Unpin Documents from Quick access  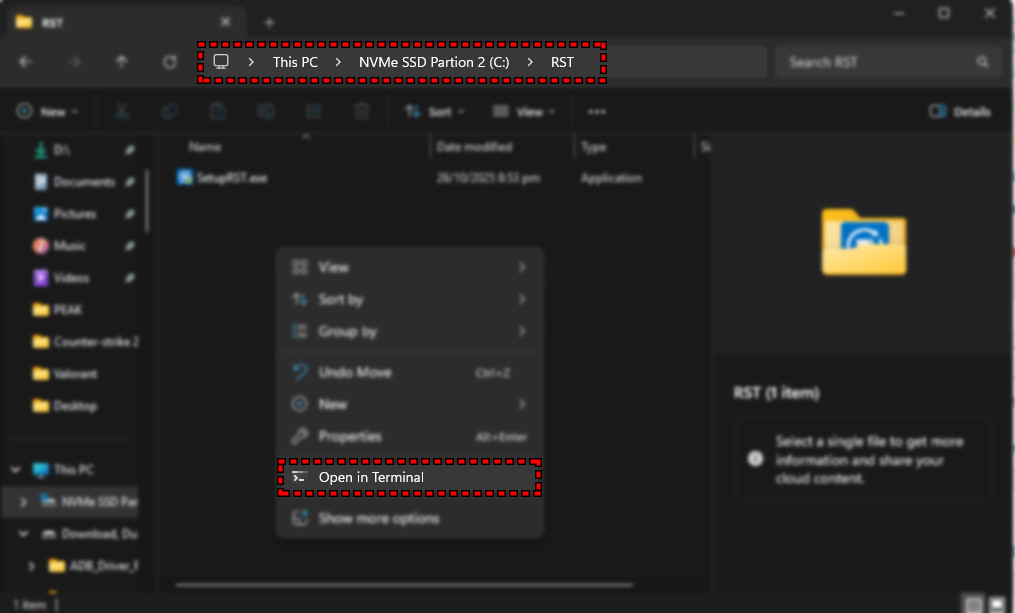click(x=129, y=181)
